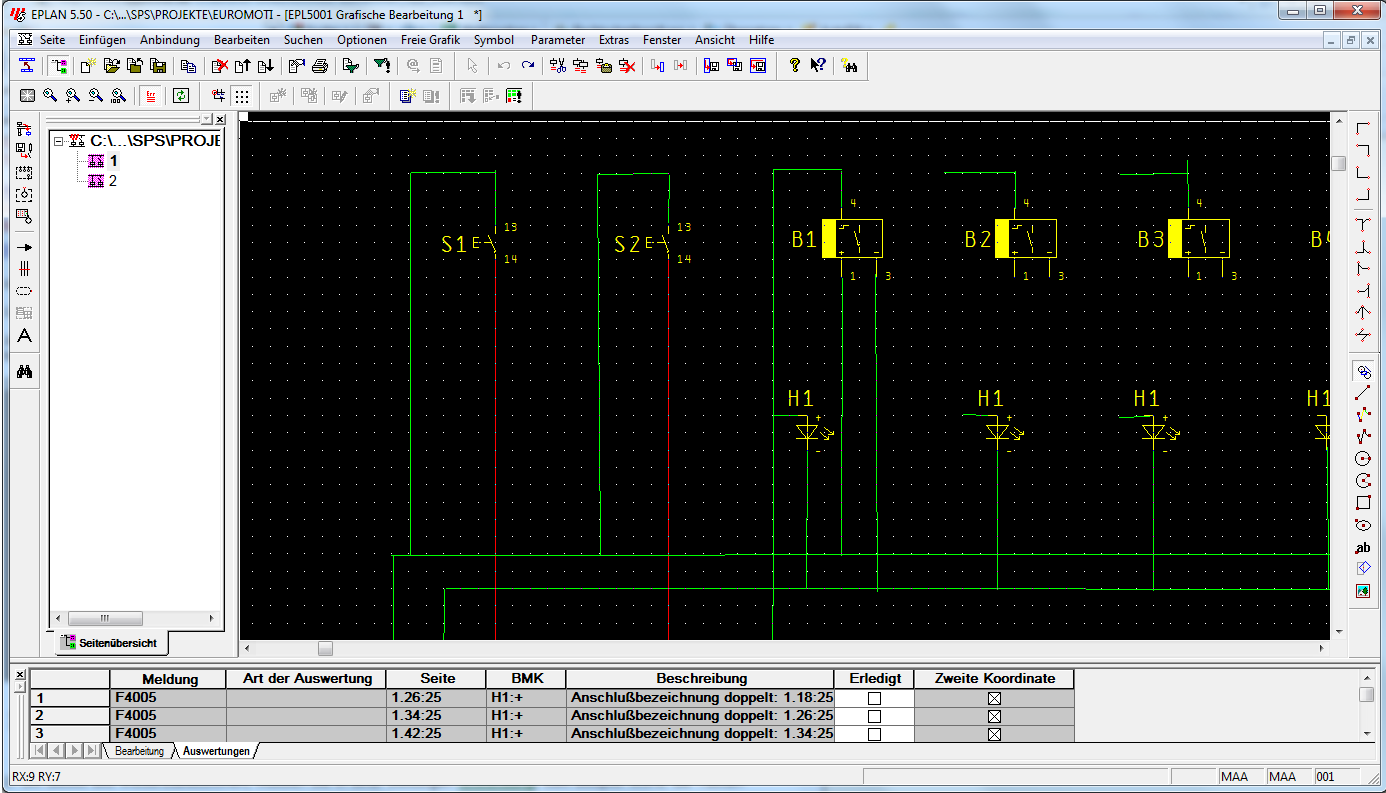This screenshot has height=793, width=1386.
Task: Select the T-junction connection symbol
Action: tap(1362, 224)
